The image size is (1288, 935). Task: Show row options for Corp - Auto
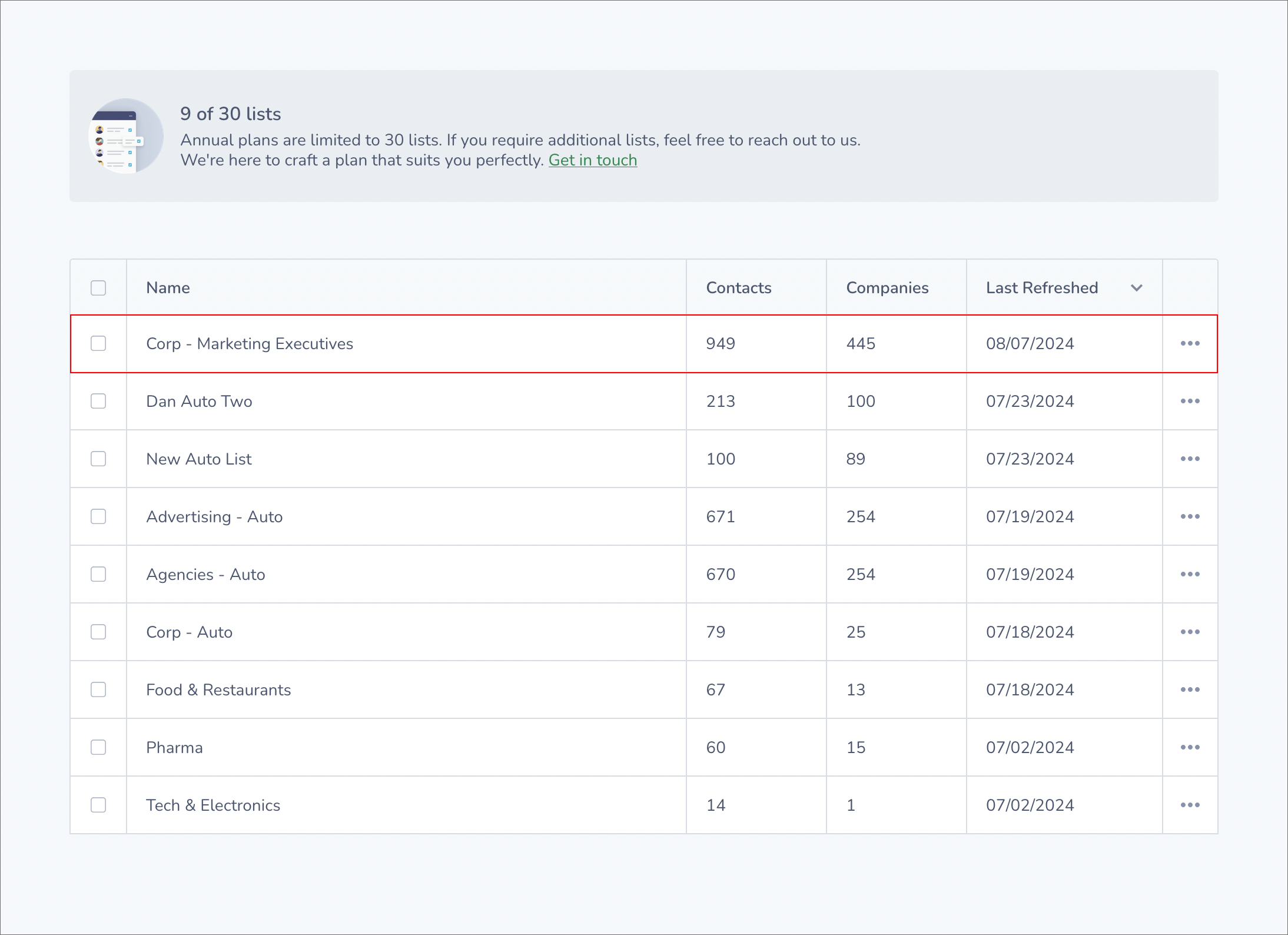point(1190,632)
